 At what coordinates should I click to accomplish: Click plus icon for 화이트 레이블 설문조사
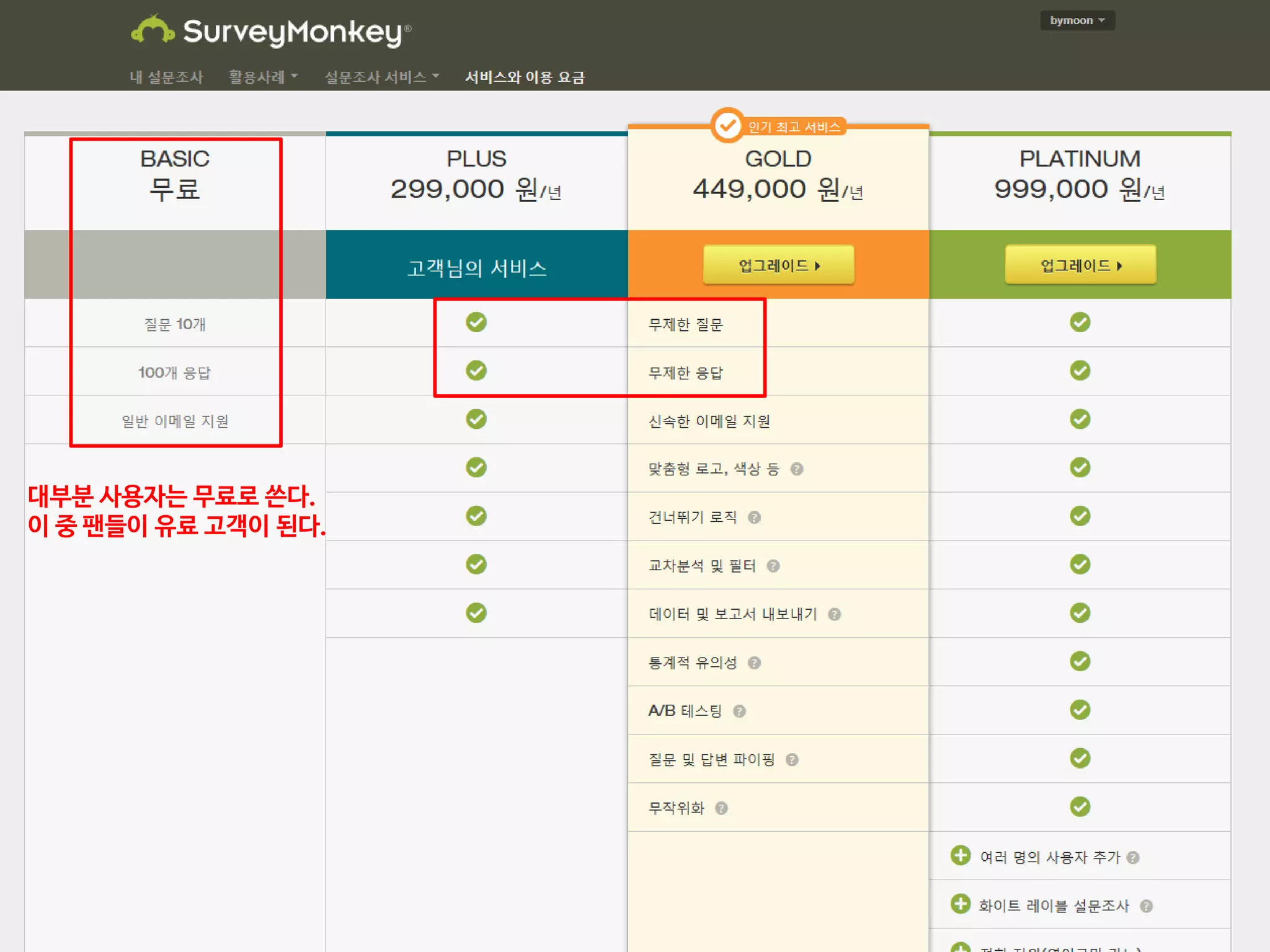pos(961,904)
